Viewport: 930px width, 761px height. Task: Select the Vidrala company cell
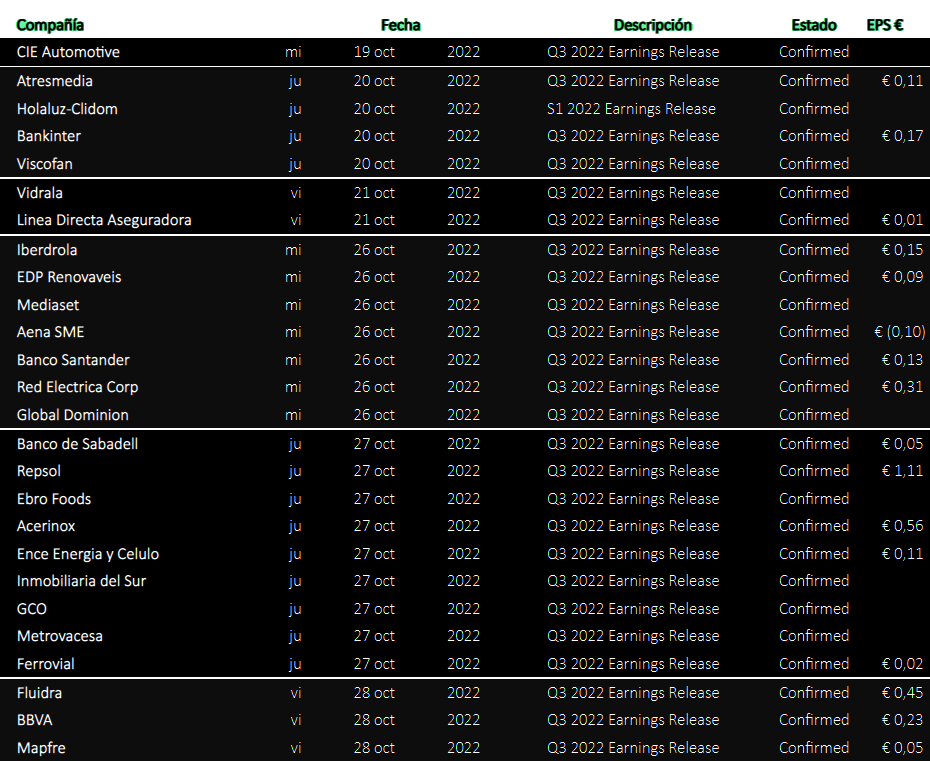(40, 193)
